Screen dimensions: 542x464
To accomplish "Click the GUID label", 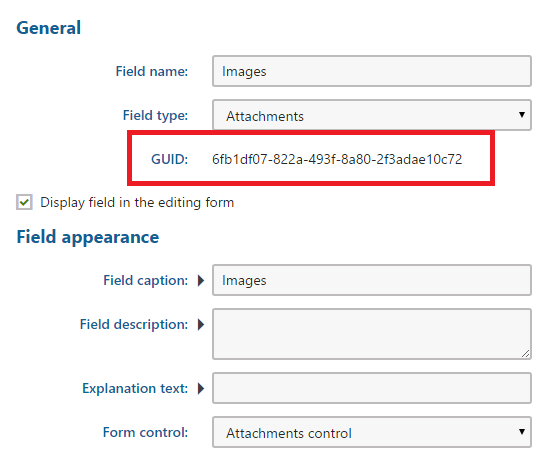I will 169,159.
